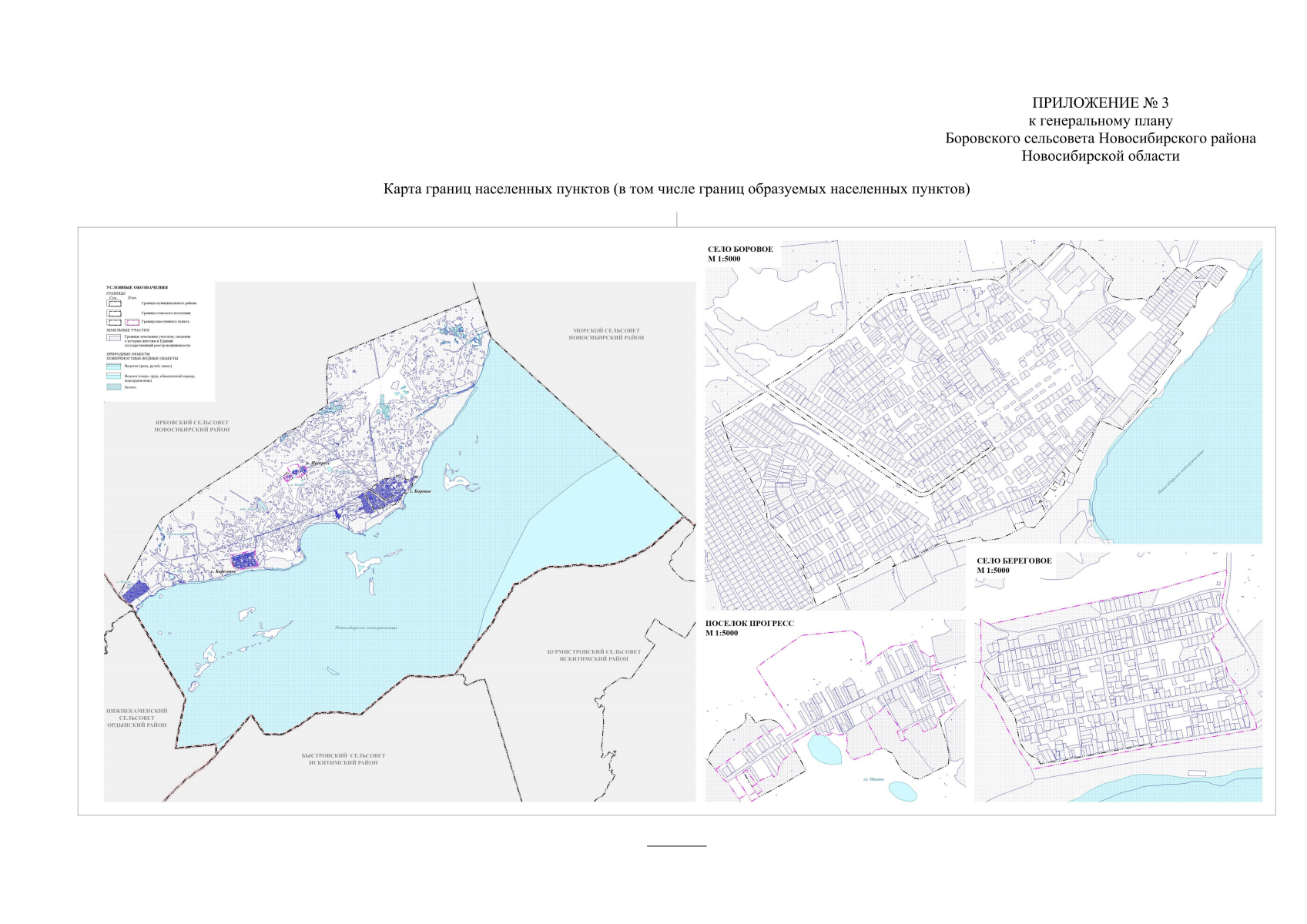Click the rural settlement boundary legend symbol

tap(114, 313)
